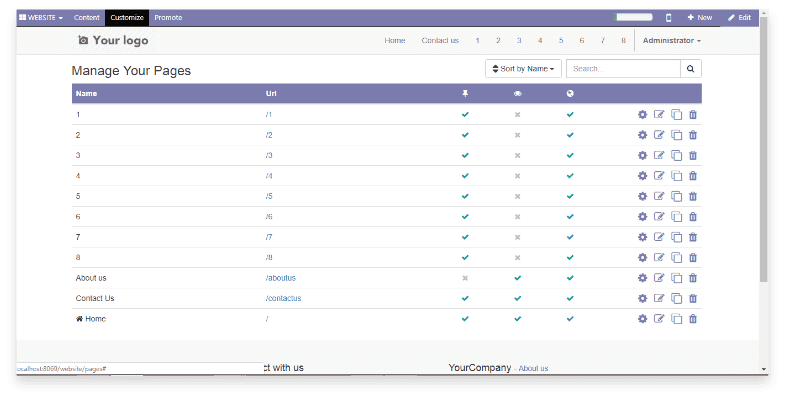The image size is (785, 399).
Task: Open Contact us in site navigation
Action: (440, 41)
